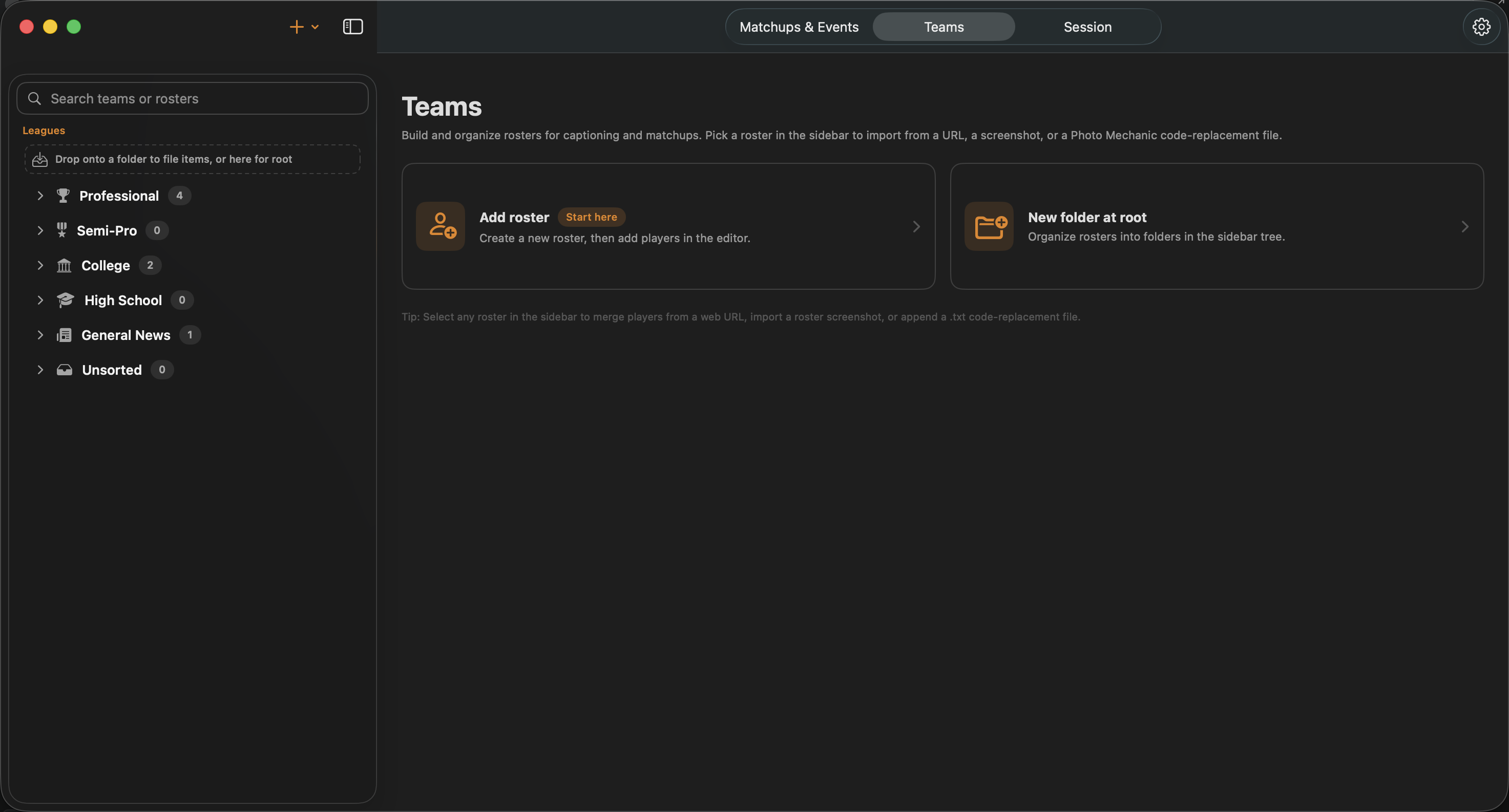Expand the Professional folder chevron

click(x=40, y=196)
